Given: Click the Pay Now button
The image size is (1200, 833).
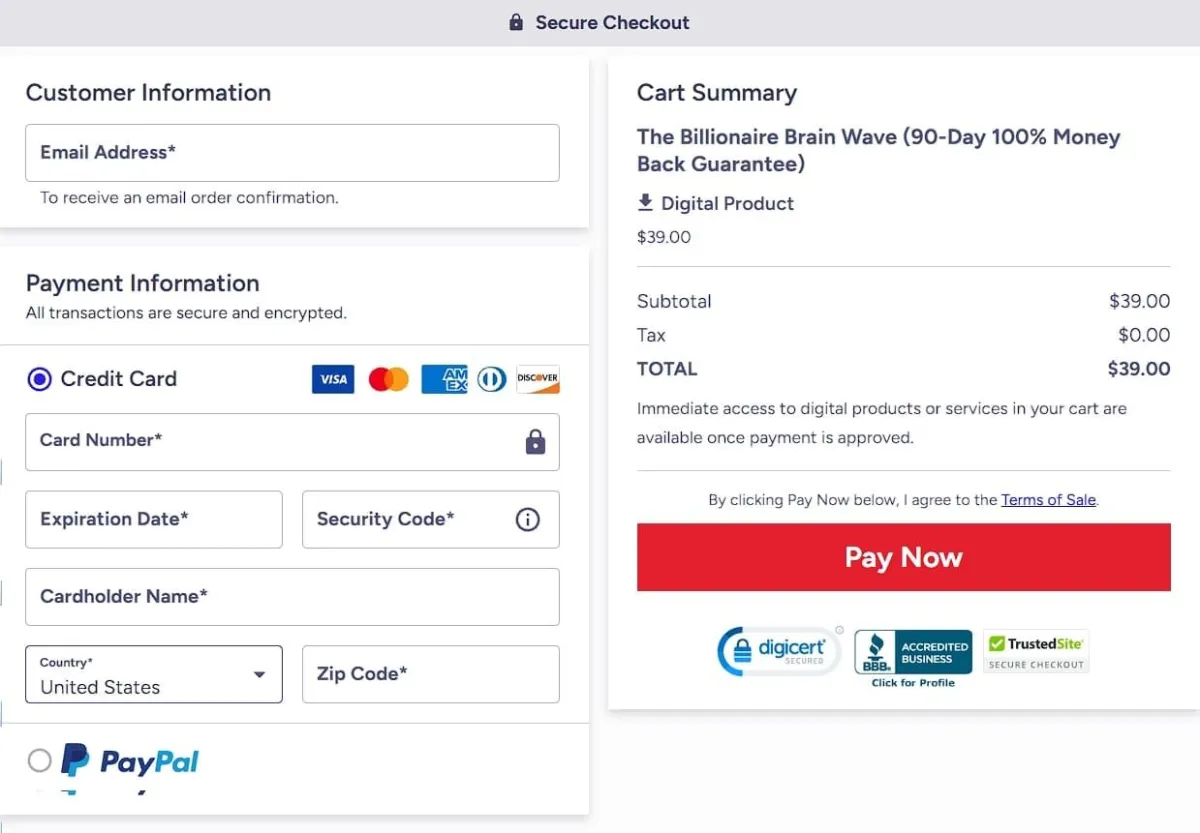Looking at the screenshot, I should pos(903,557).
